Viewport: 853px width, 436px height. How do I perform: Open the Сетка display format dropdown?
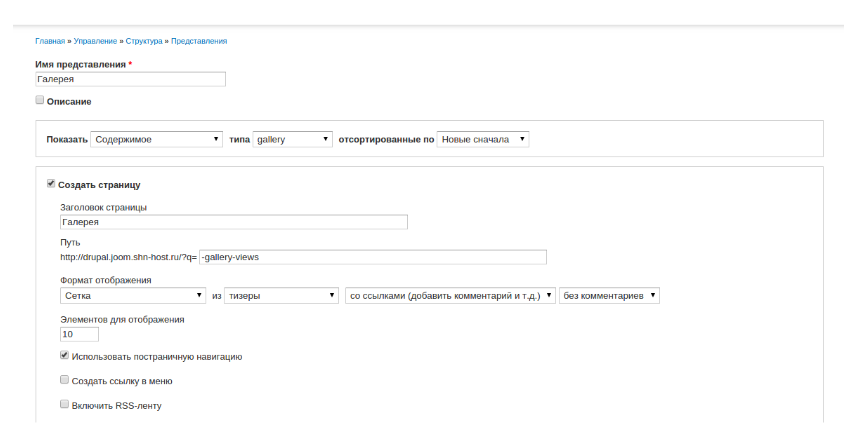[x=133, y=295]
